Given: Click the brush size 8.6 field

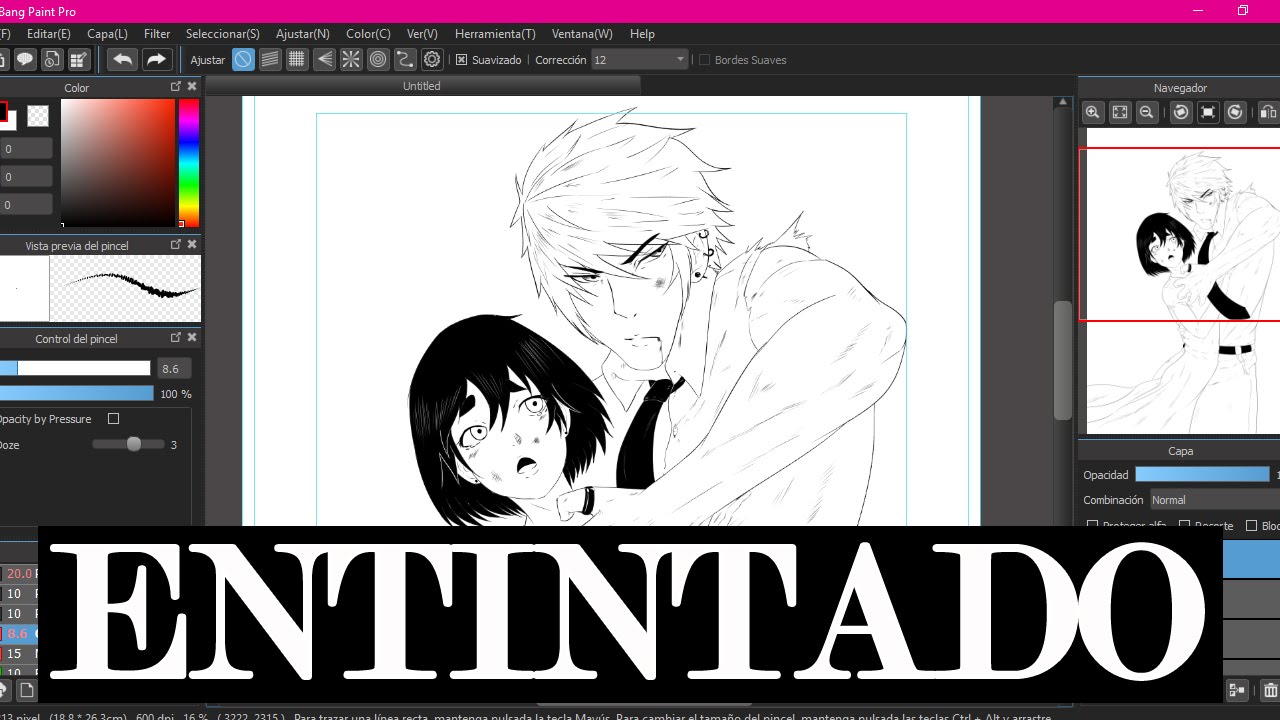Looking at the screenshot, I should point(174,369).
